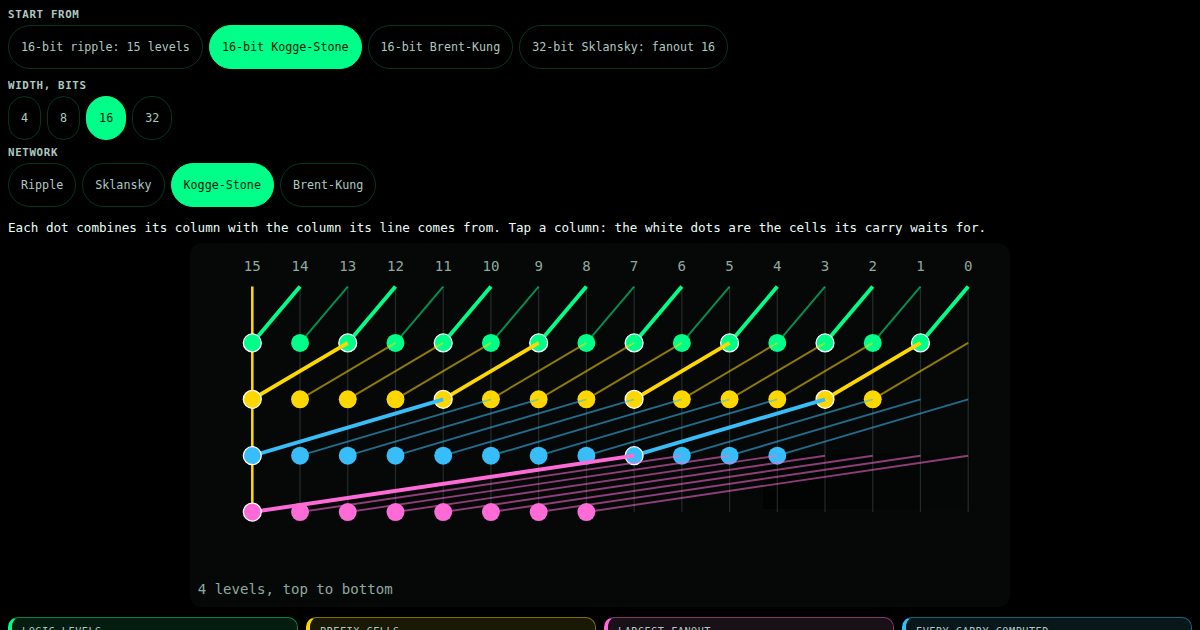Load the 32-bit Sklansky: fanout 16 preset

tap(623, 47)
